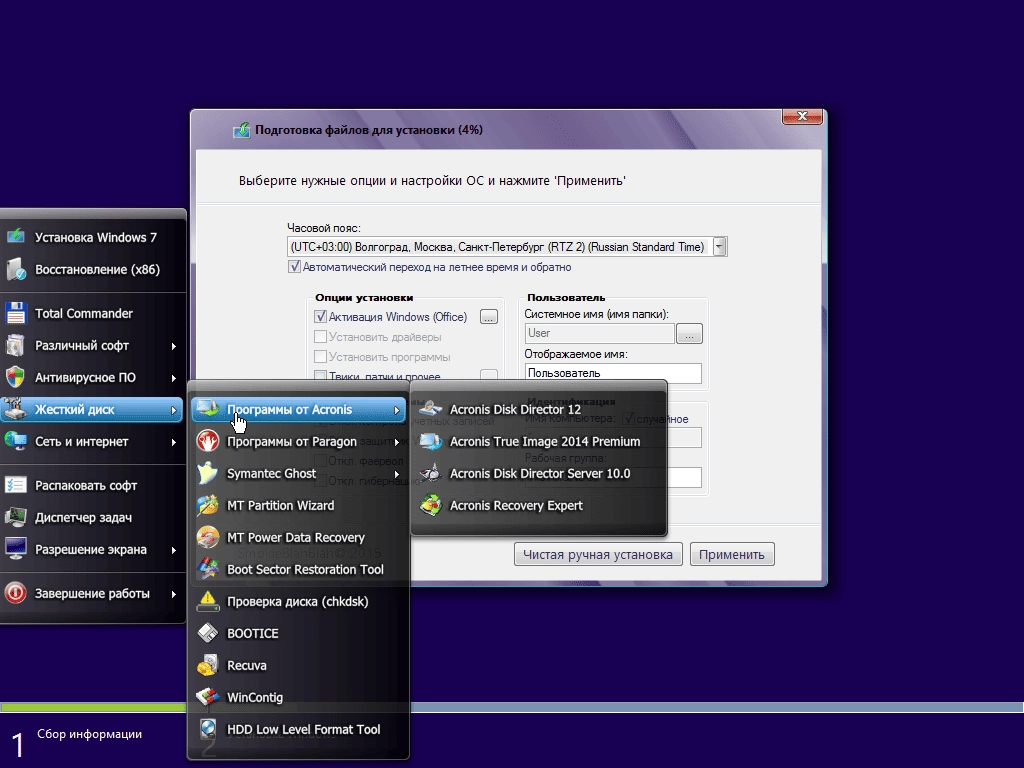Click browse button beside Системное имя field
The image size is (1024, 768).
[x=689, y=334]
